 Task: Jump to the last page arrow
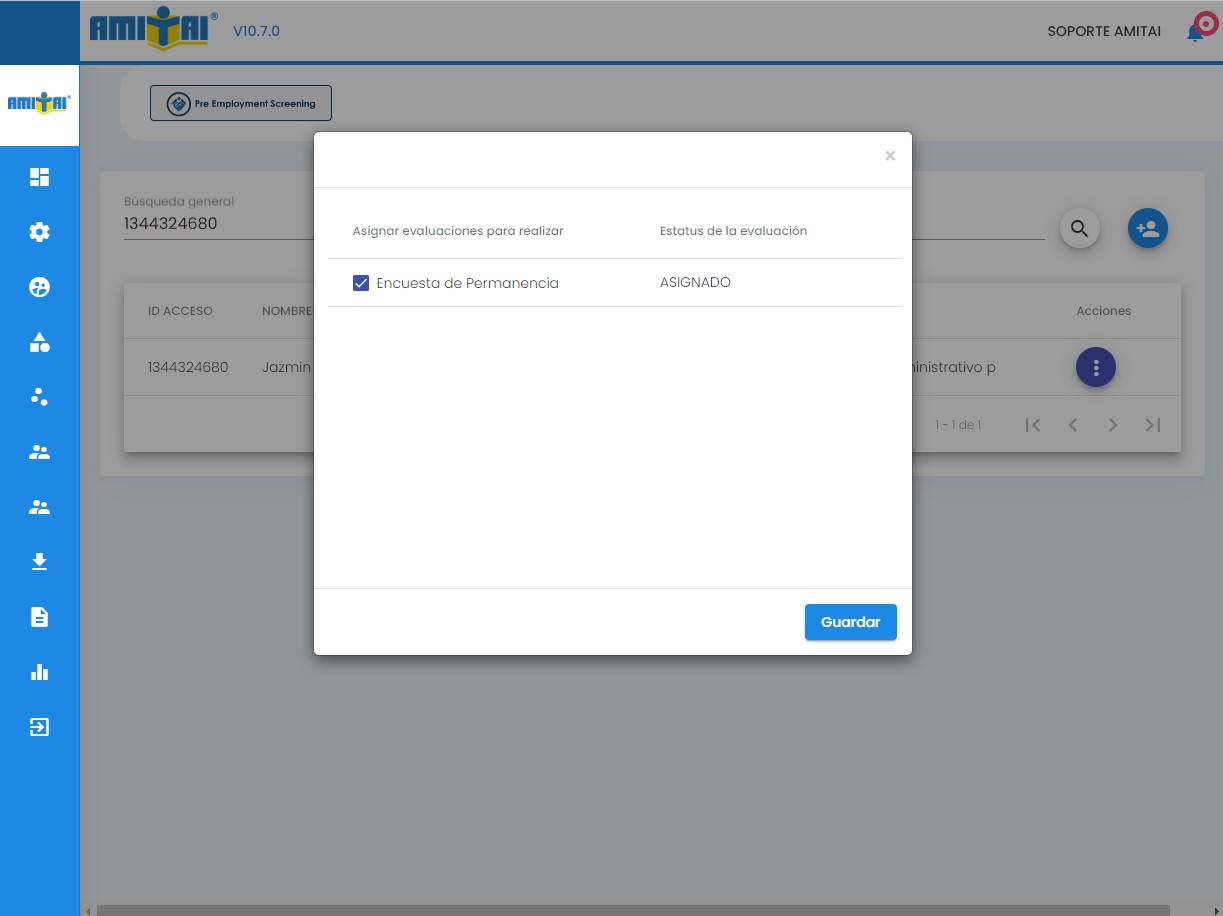(x=1152, y=425)
